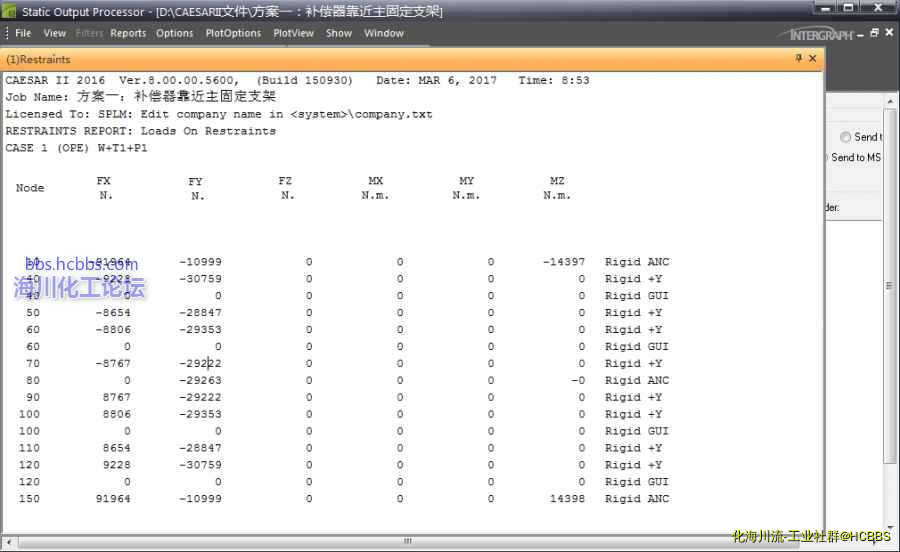
Task: Open the PlotView menu
Action: click(293, 33)
